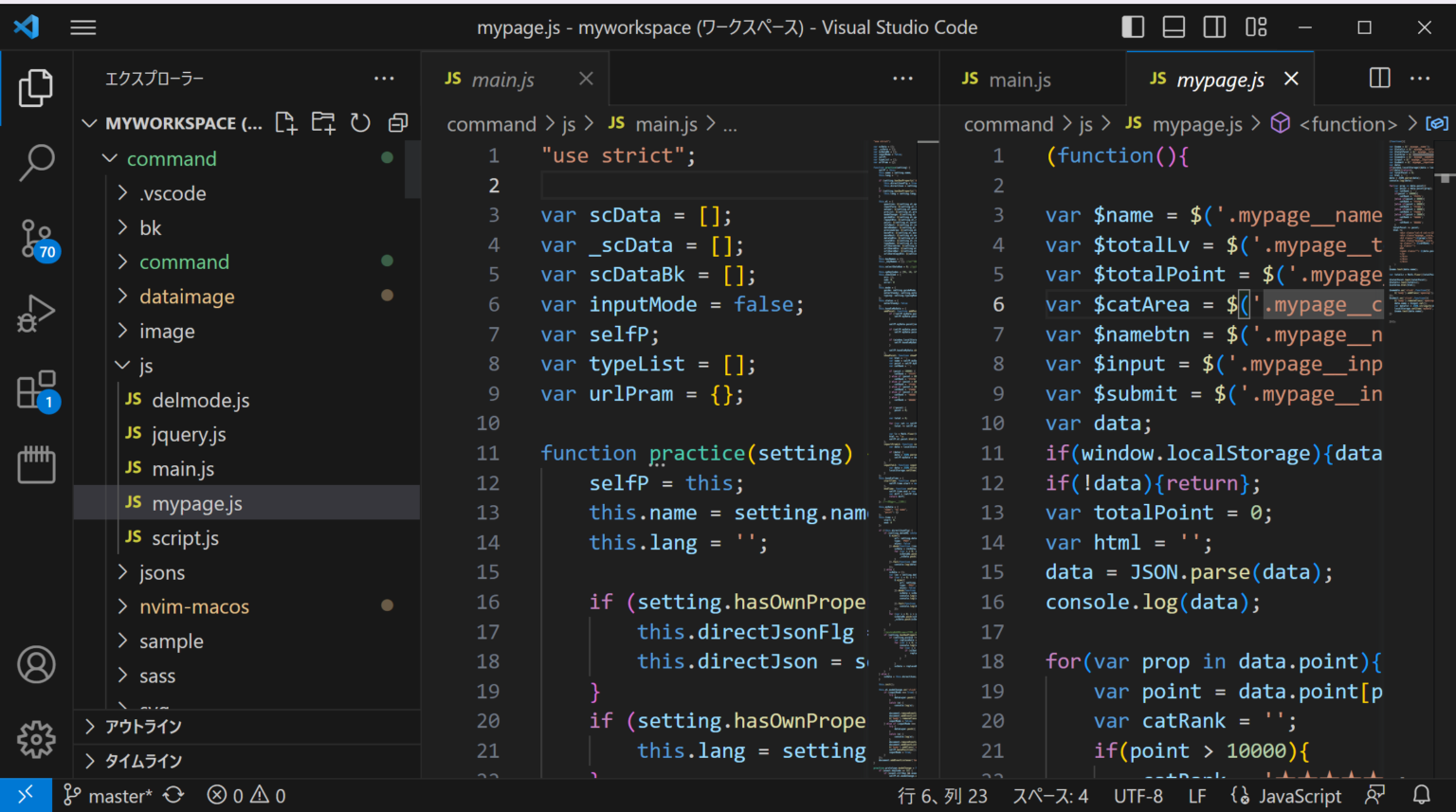This screenshot has height=812, width=1456.
Task: Toggle the Panel layout icon in title bar
Action: click(x=1174, y=27)
